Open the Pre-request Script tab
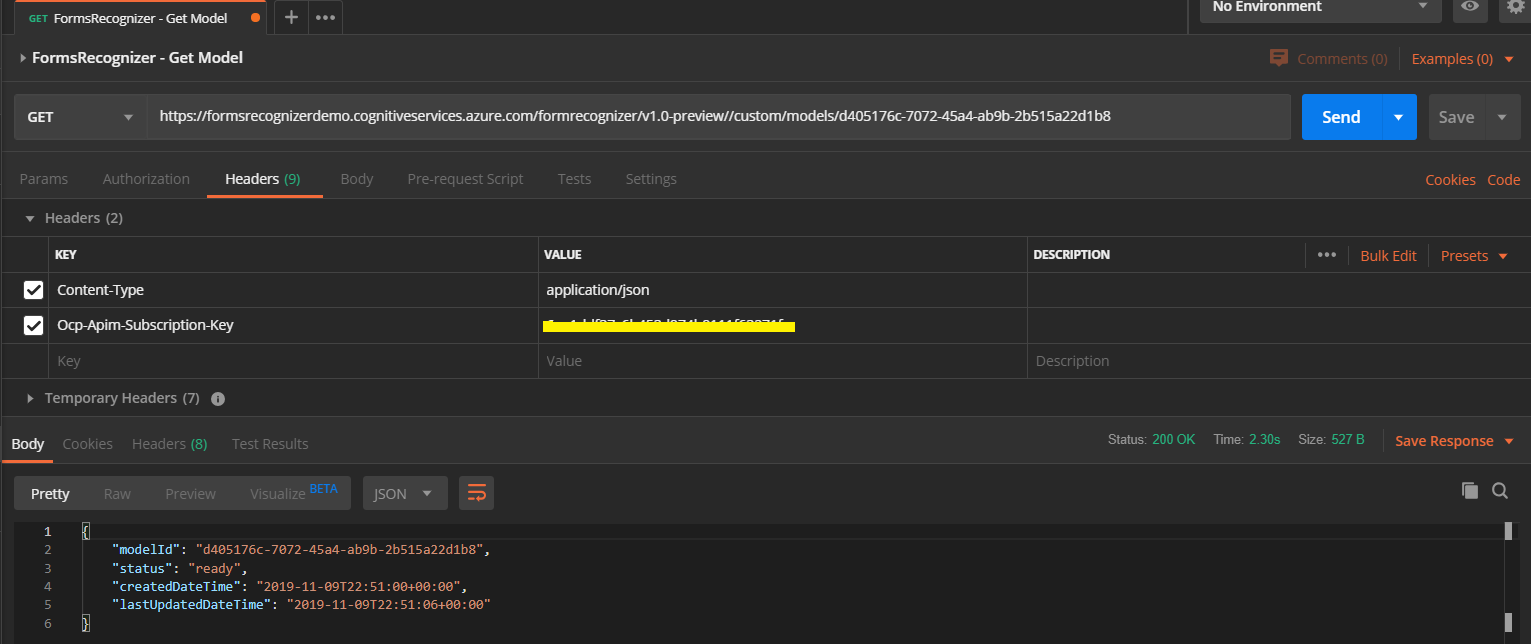The width and height of the screenshot is (1531, 644). 465,179
